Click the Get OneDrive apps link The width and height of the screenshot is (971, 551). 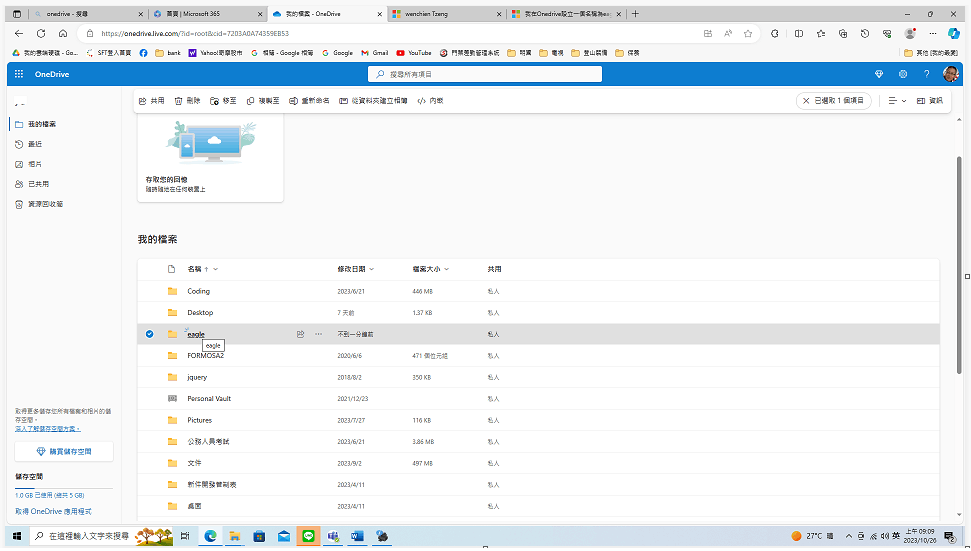click(x=53, y=512)
